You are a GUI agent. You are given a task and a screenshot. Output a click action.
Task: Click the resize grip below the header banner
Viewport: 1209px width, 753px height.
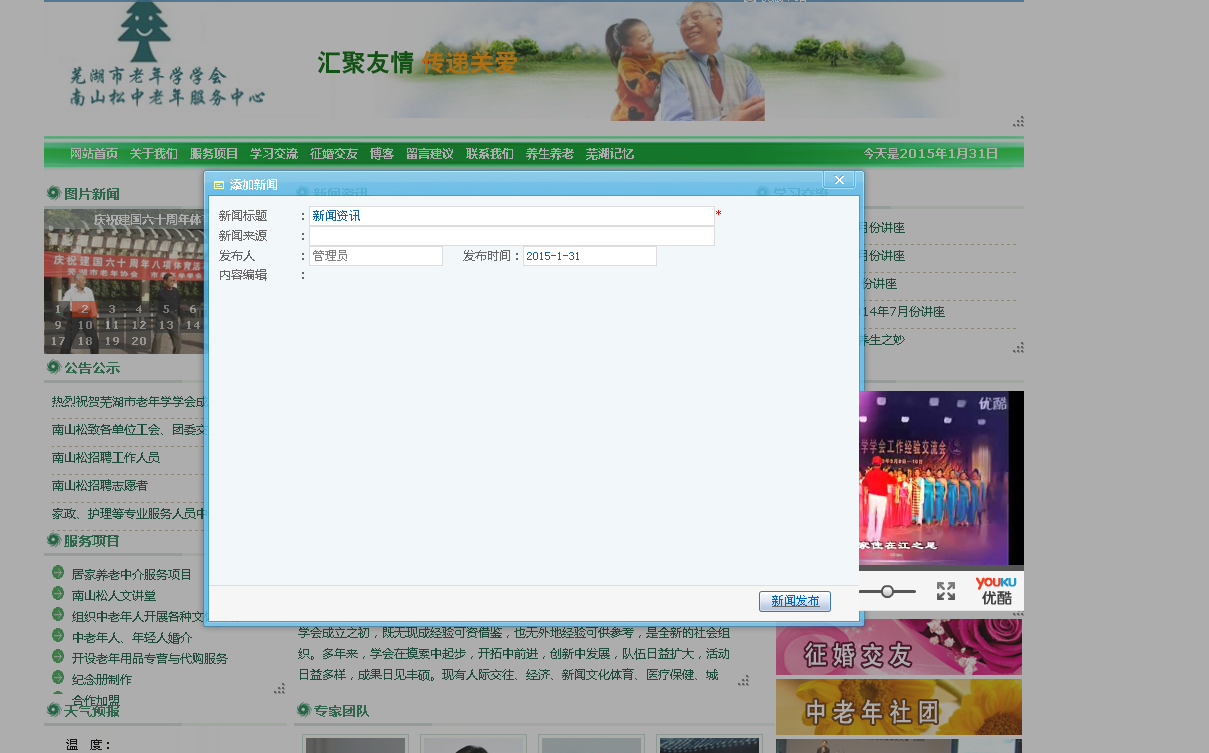click(x=1018, y=121)
